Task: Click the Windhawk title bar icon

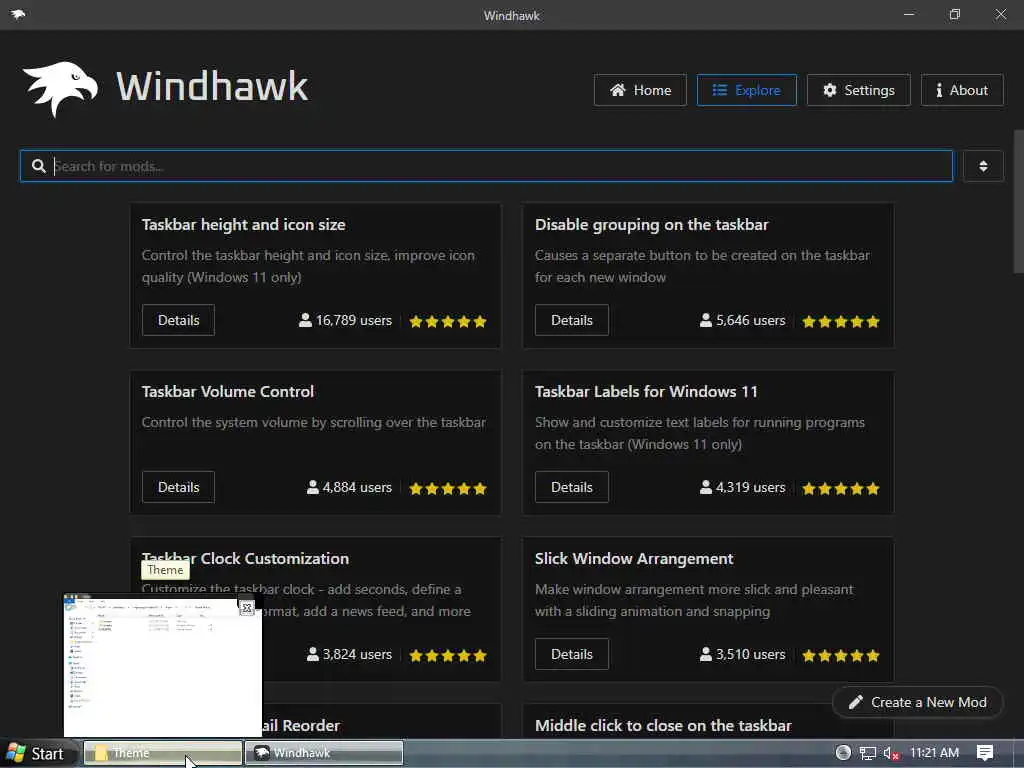Action: tap(18, 14)
